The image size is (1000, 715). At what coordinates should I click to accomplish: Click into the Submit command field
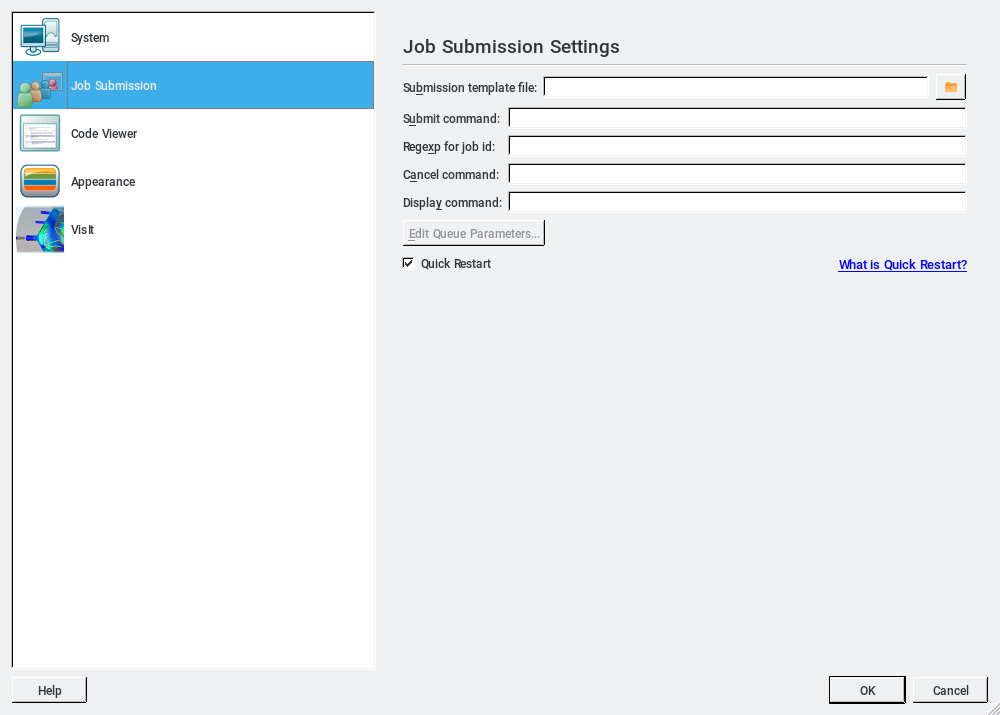tap(736, 119)
